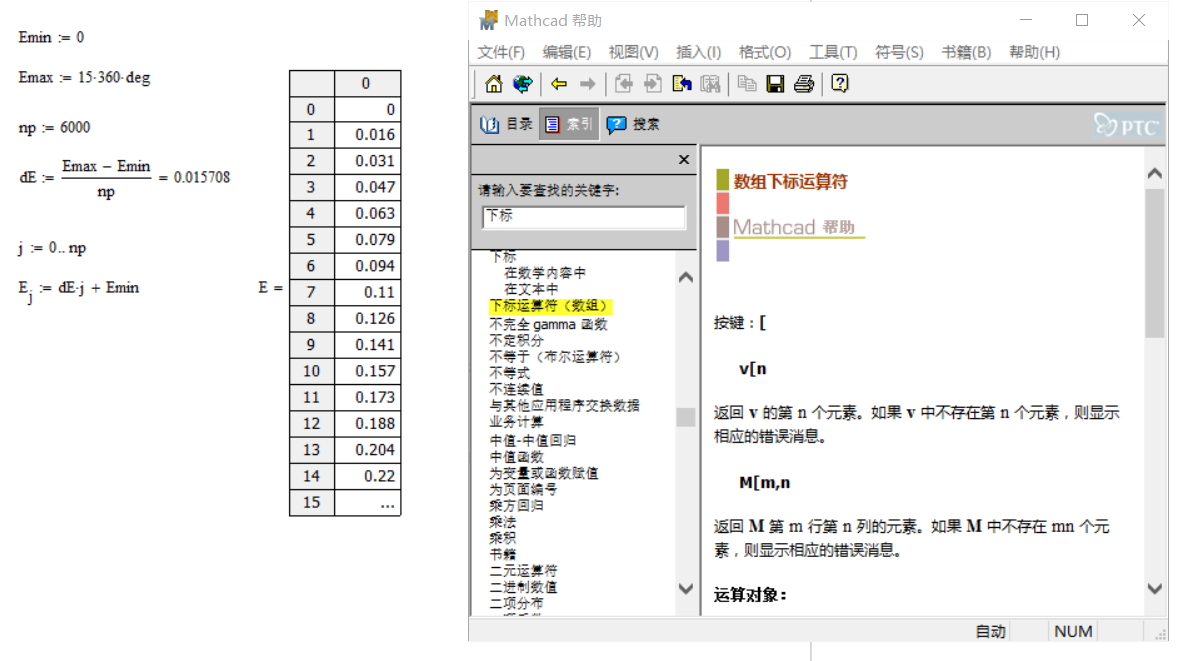Open the 目录 contents tab

[x=506, y=124]
